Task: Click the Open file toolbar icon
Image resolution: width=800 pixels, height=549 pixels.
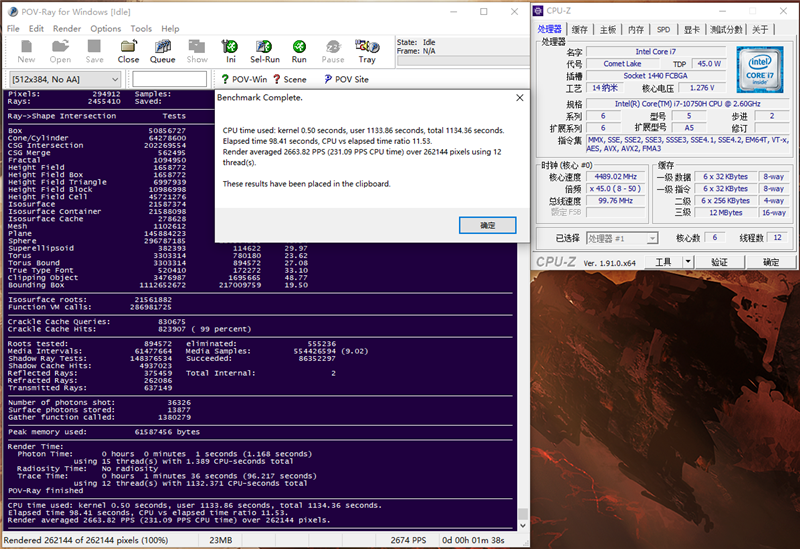Action: (60, 52)
